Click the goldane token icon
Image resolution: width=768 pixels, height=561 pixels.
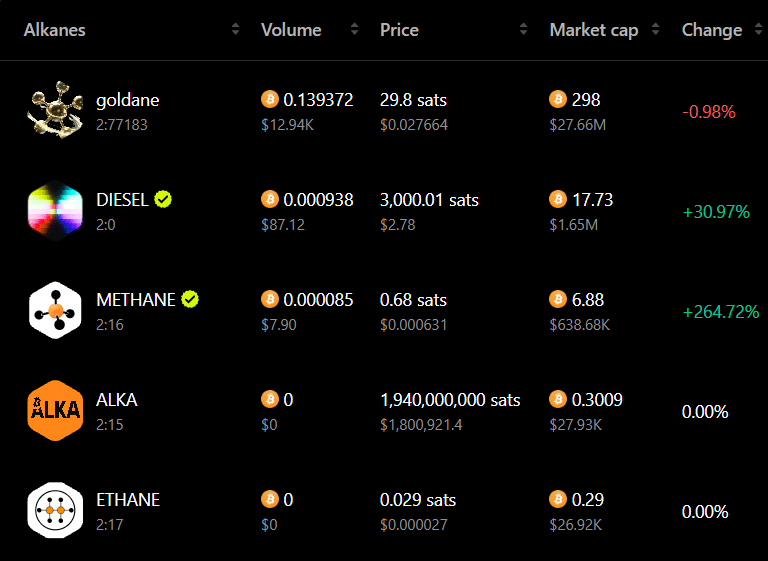point(55,110)
